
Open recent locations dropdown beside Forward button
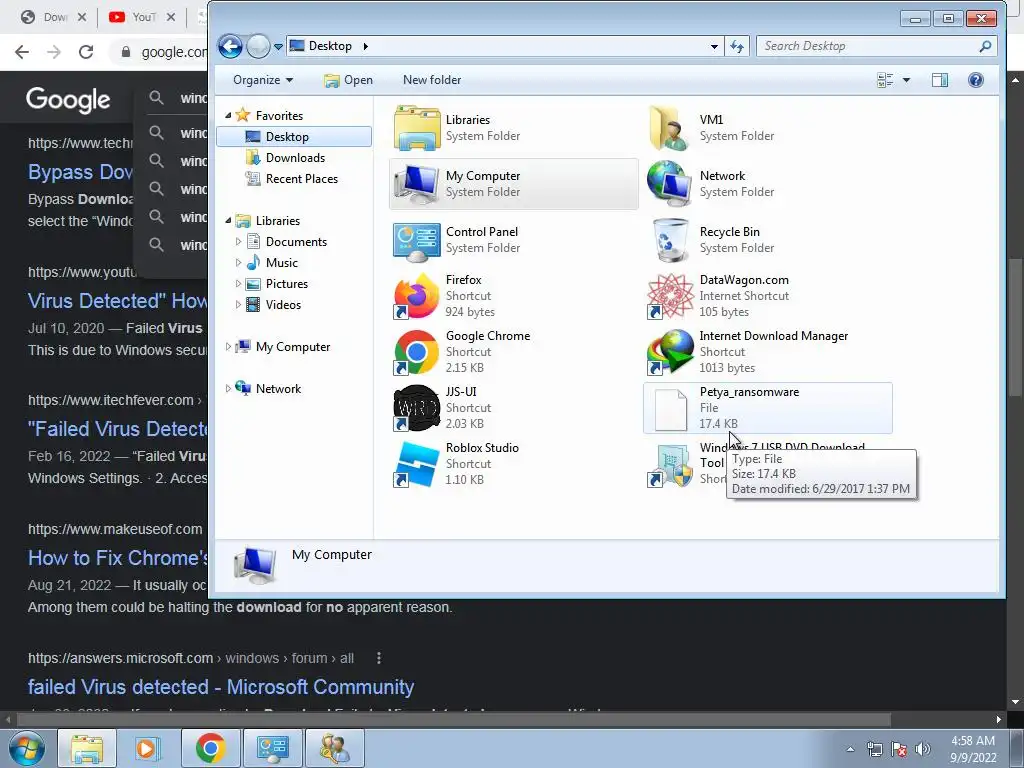point(278,46)
